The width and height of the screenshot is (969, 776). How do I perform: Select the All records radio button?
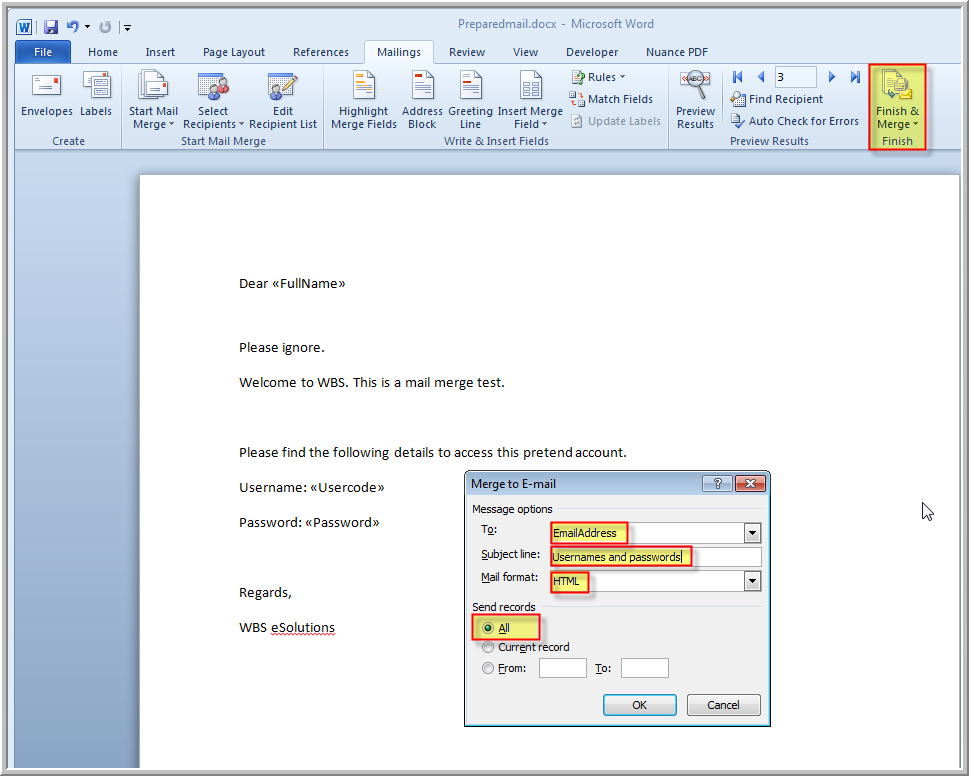[x=488, y=628]
